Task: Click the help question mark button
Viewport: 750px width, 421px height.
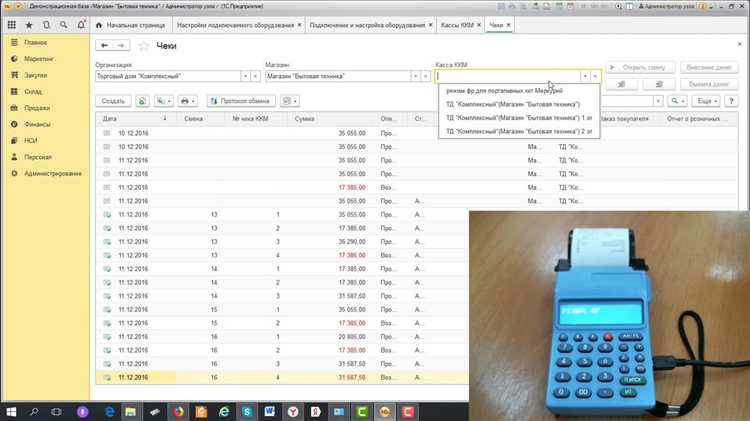Action: pos(731,101)
